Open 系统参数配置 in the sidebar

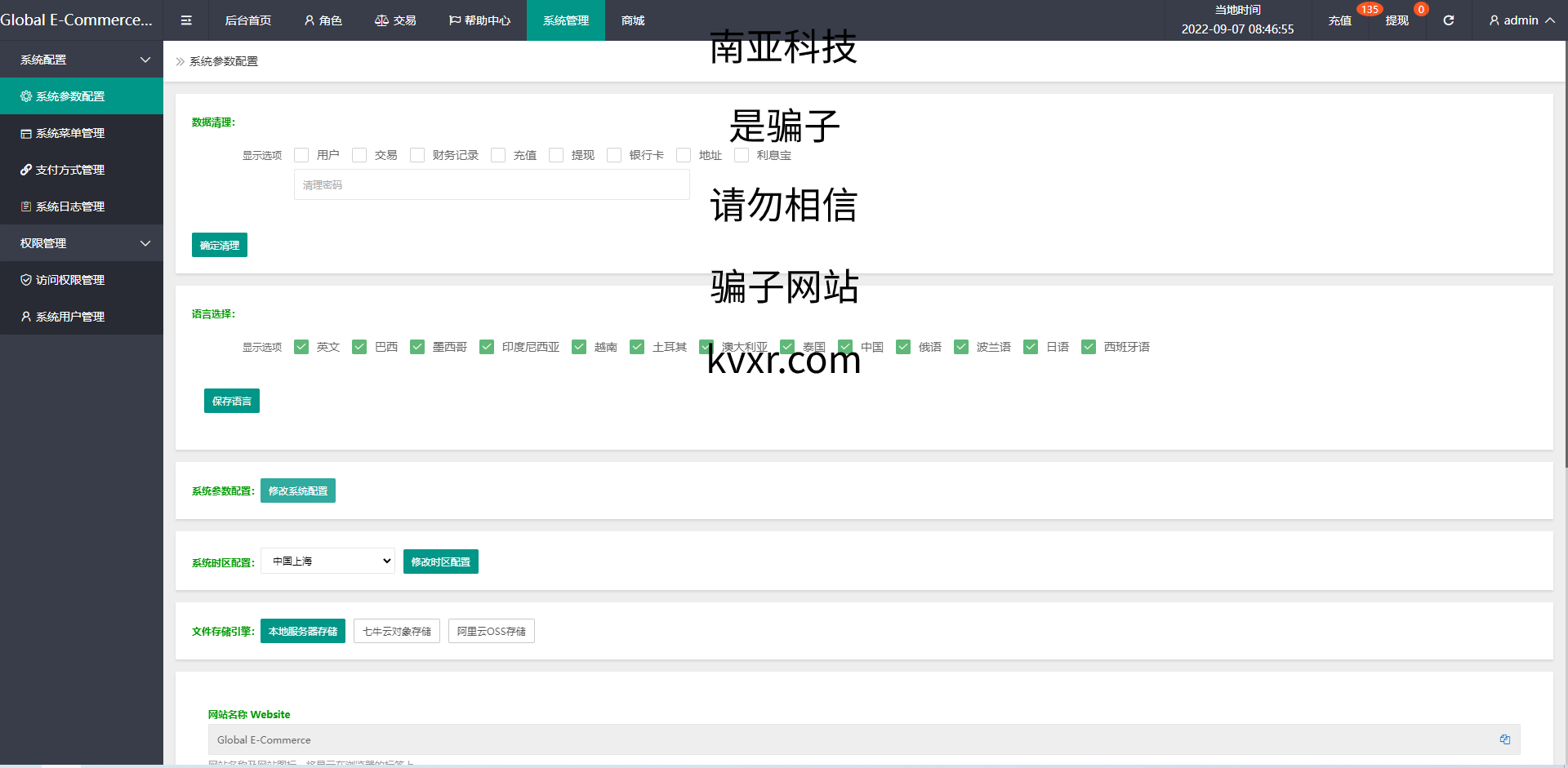pos(82,96)
